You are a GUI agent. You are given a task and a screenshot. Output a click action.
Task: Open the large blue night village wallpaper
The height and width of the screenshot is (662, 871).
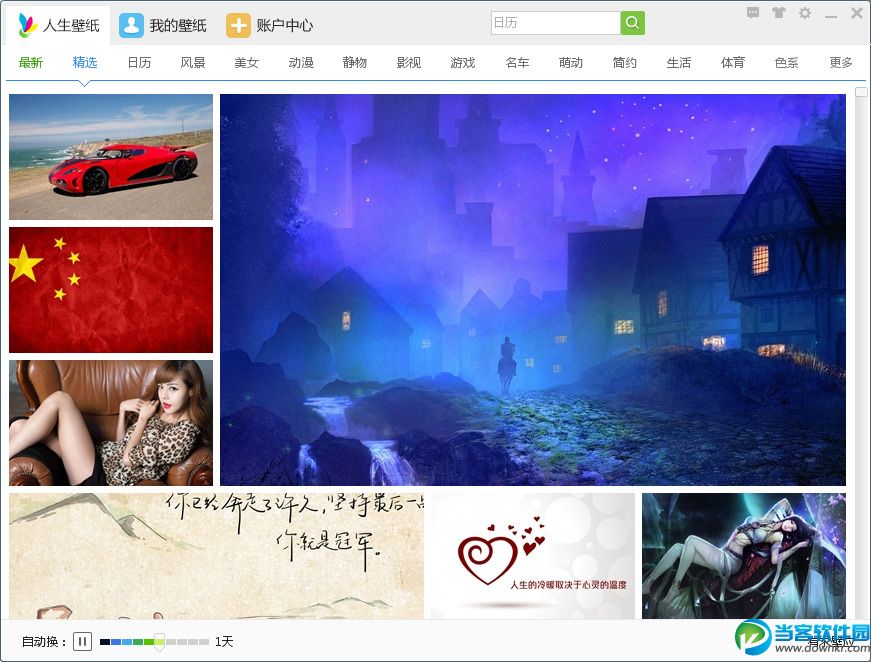click(533, 290)
